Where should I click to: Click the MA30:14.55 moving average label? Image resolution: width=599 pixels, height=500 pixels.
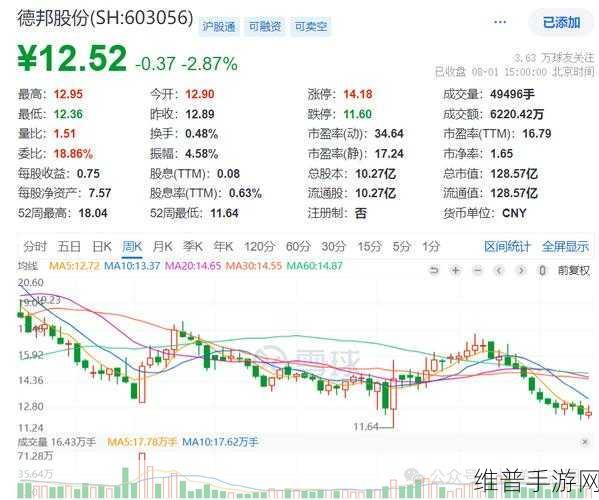[254, 265]
